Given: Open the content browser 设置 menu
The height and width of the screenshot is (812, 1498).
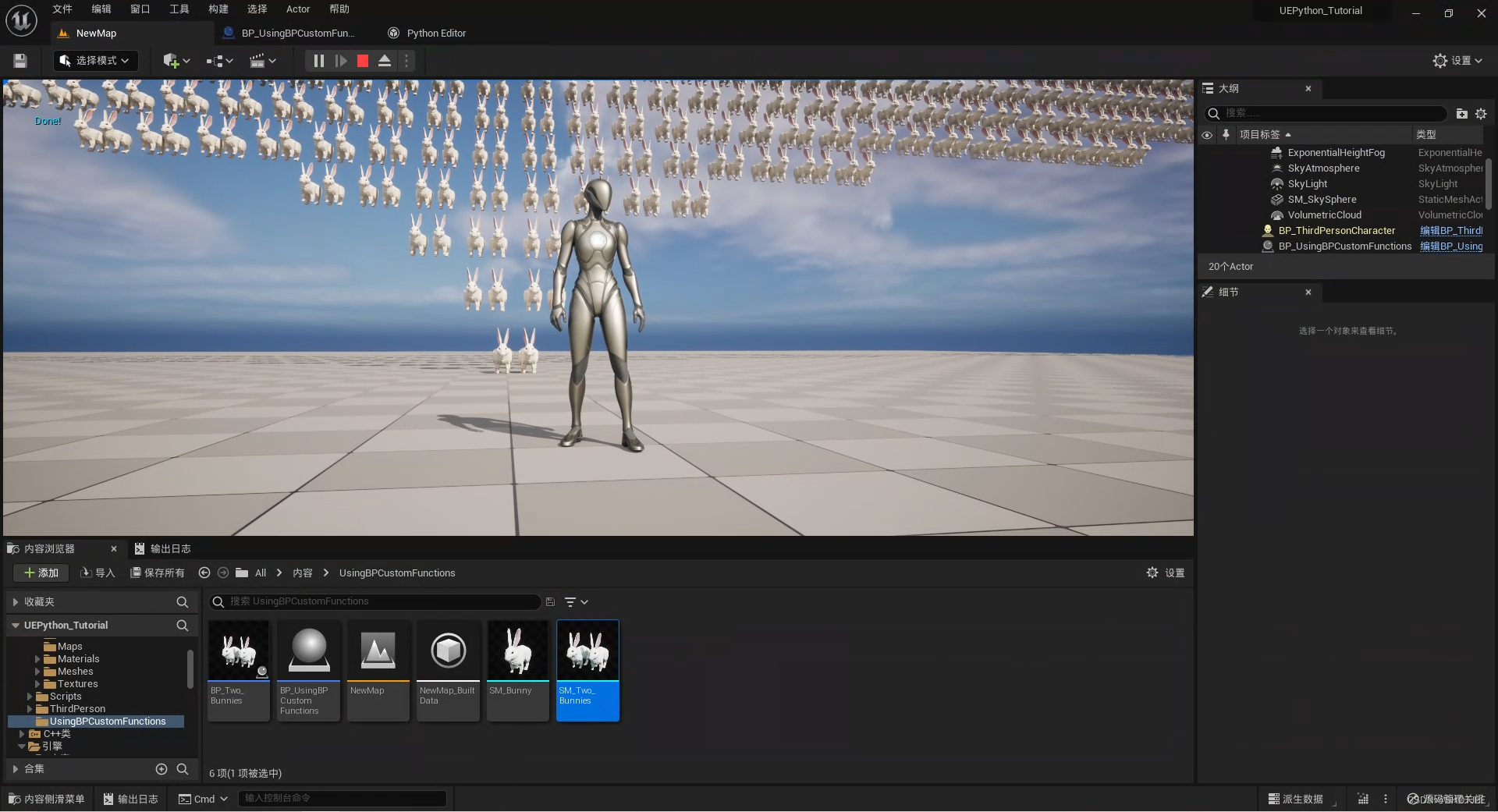Looking at the screenshot, I should (1165, 573).
